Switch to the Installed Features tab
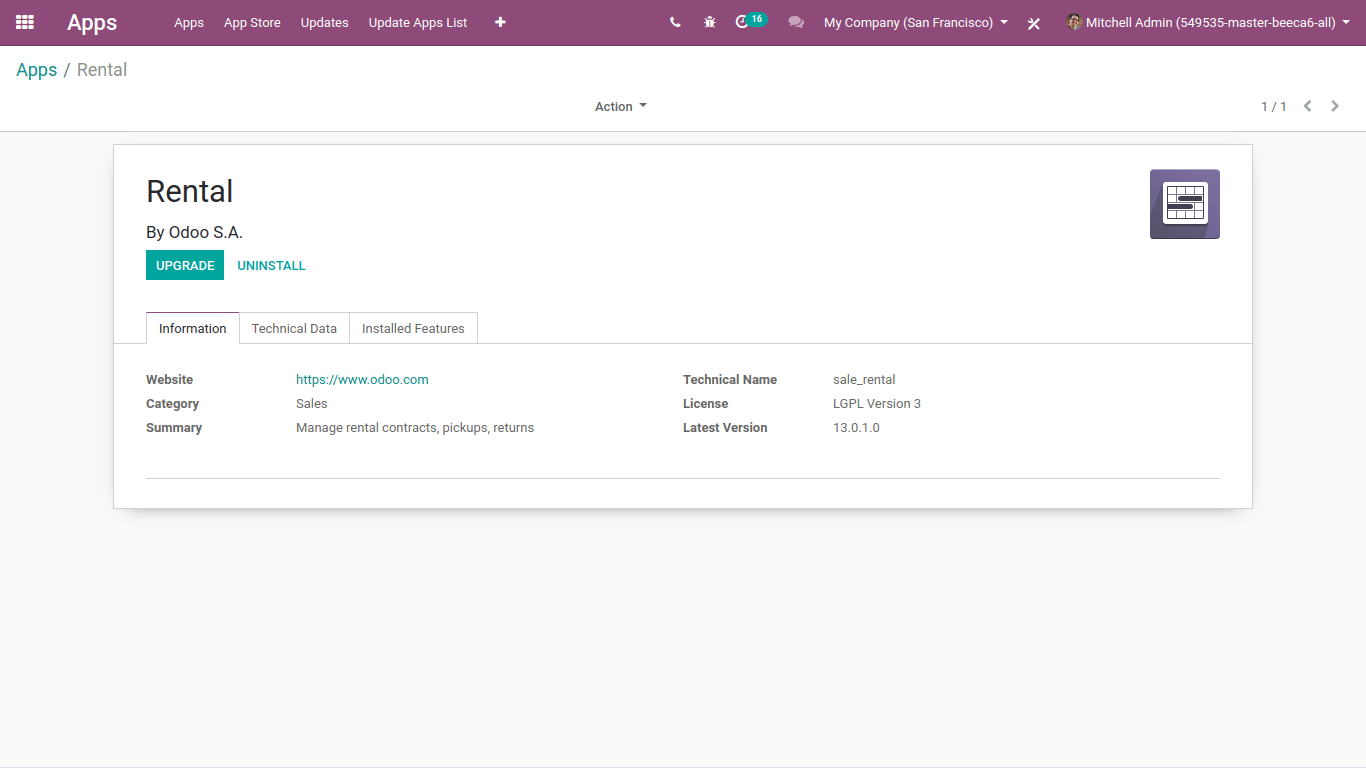Viewport: 1366px width, 768px height. [413, 328]
